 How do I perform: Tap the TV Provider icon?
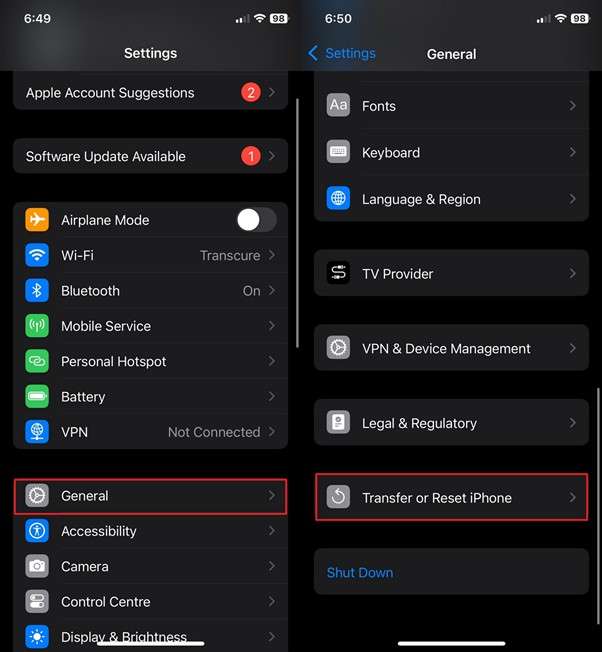click(338, 273)
